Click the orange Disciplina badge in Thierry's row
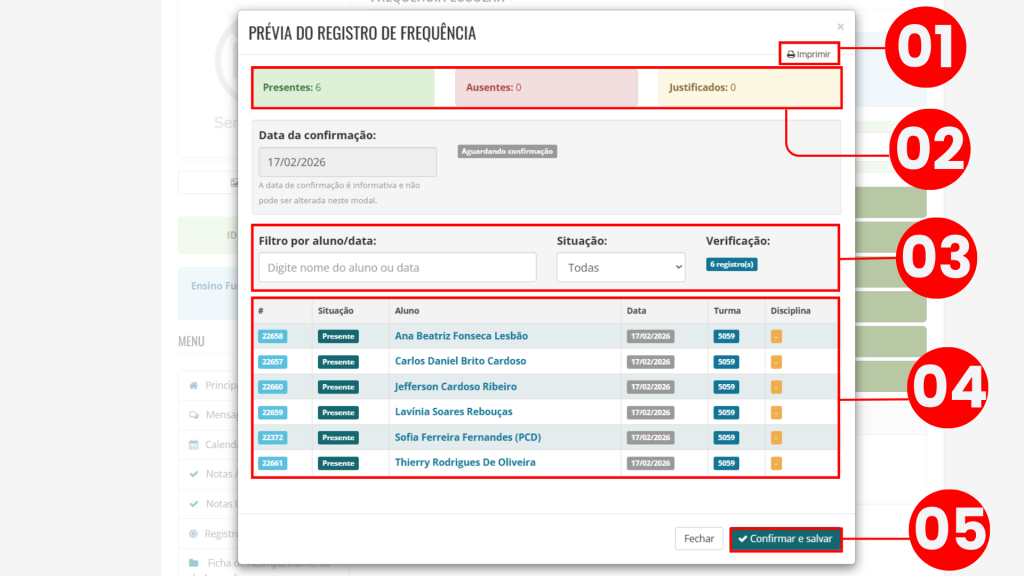Screen dimensions: 1024x576 click(776, 463)
